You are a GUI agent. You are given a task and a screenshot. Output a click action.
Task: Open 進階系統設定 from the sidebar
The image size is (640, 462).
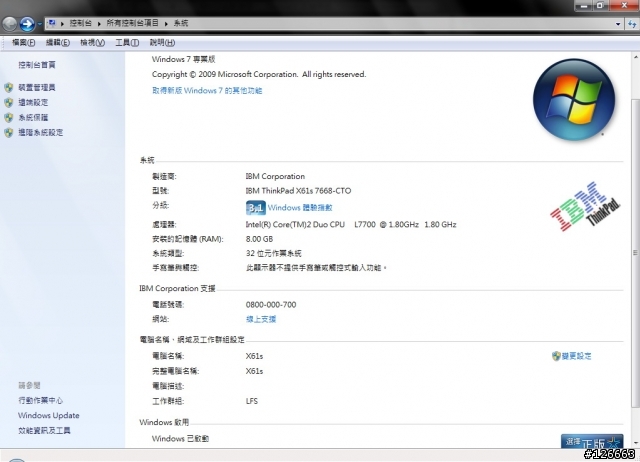40,133
